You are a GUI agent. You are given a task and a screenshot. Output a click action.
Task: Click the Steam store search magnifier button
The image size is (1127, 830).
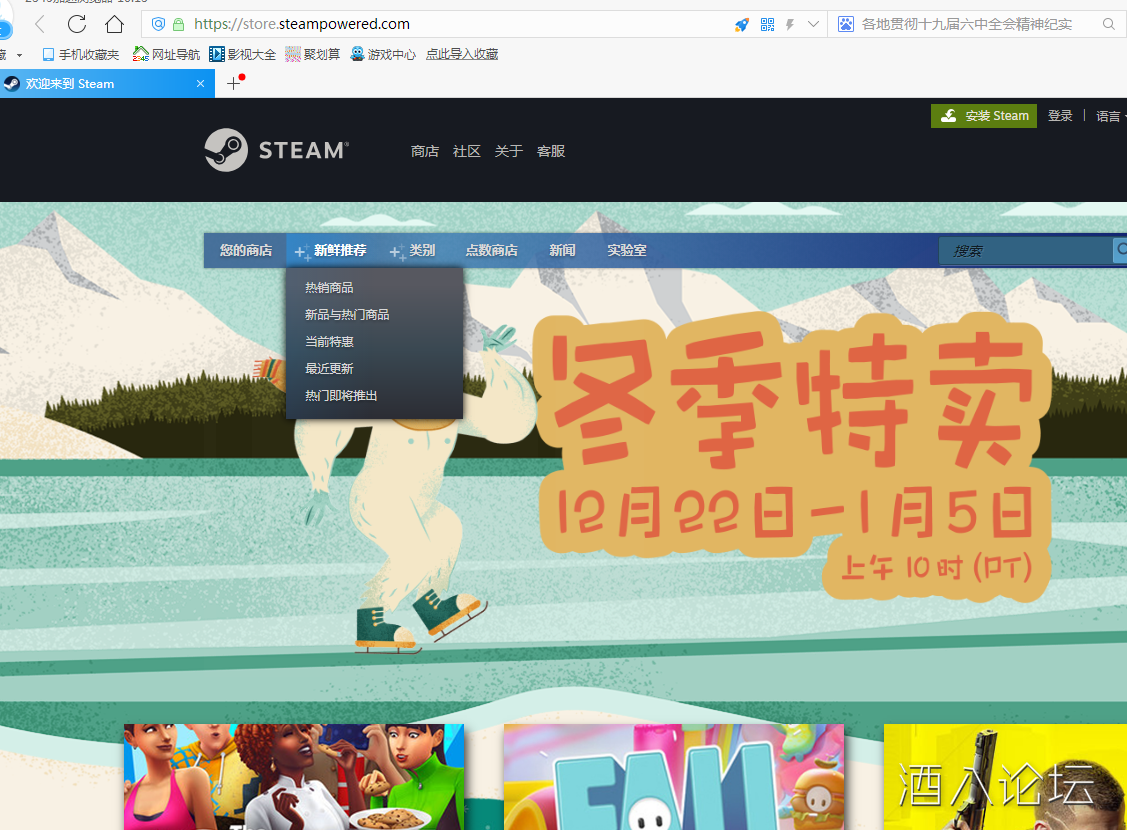click(x=1120, y=250)
